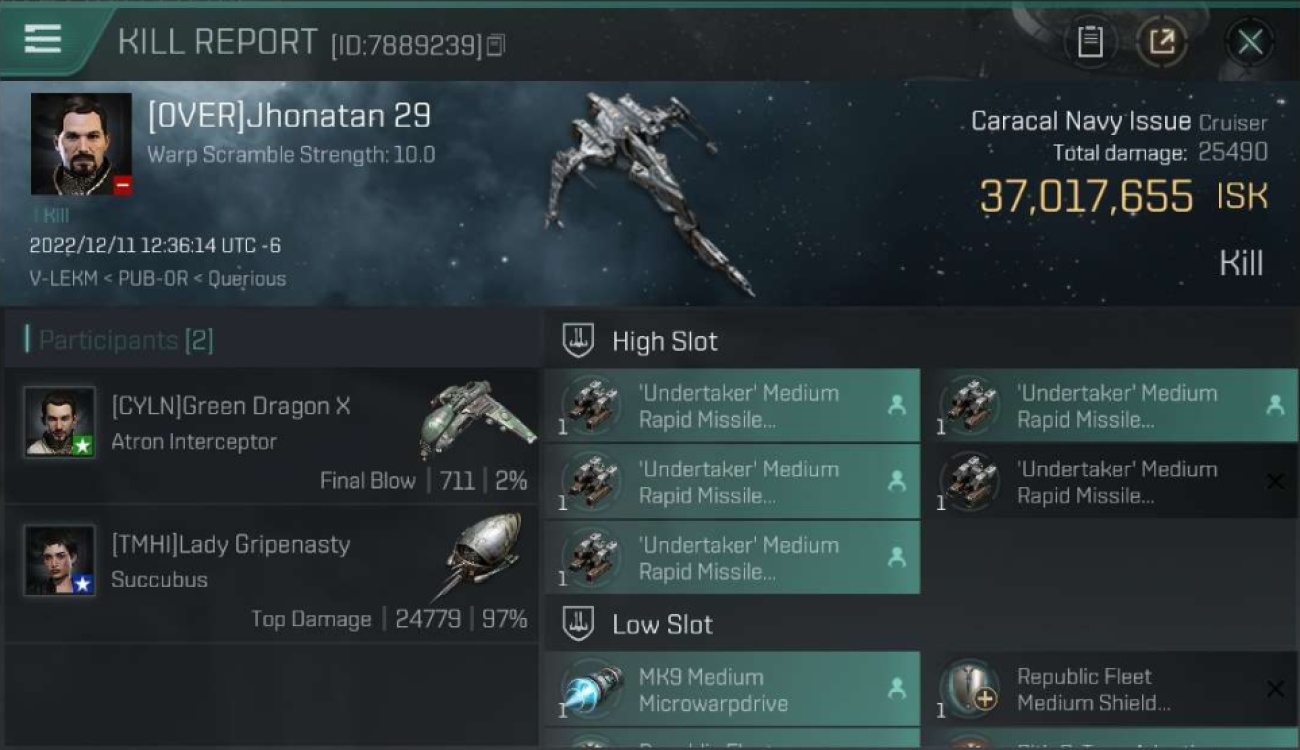Click the Low Slot shield icon
Viewport: 1300px width, 750px height.
pos(578,624)
